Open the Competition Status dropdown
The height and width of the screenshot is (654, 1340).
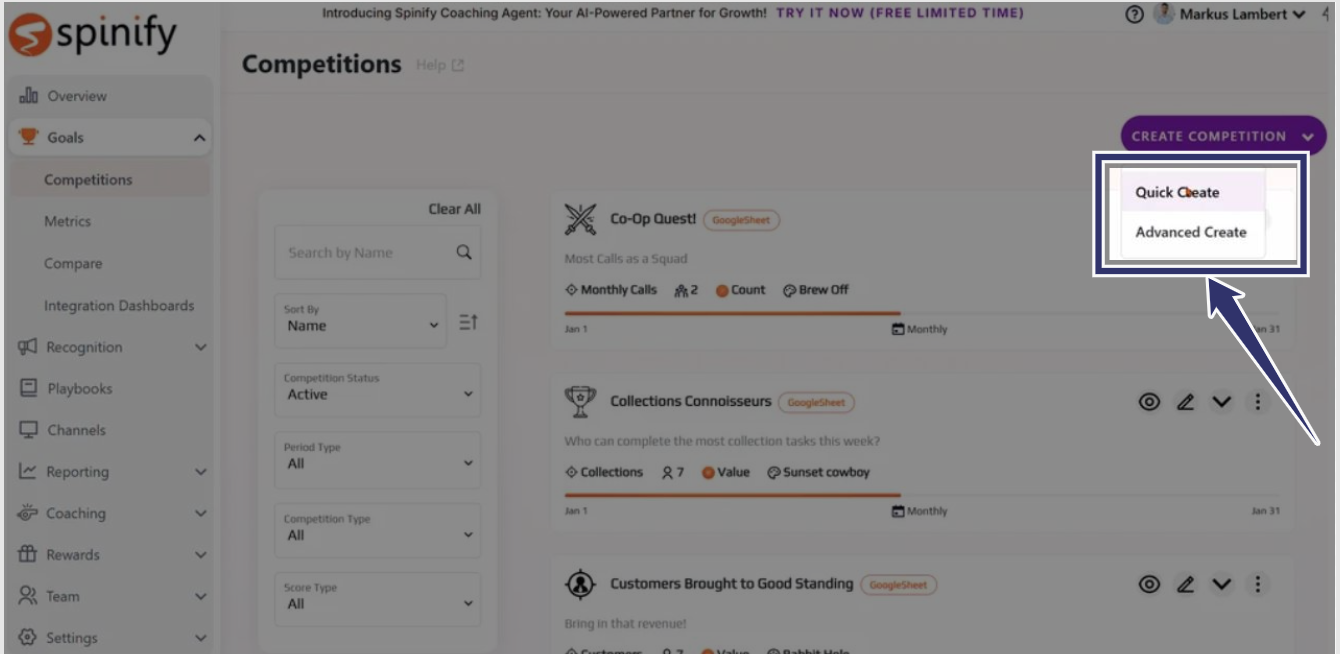[x=378, y=388]
